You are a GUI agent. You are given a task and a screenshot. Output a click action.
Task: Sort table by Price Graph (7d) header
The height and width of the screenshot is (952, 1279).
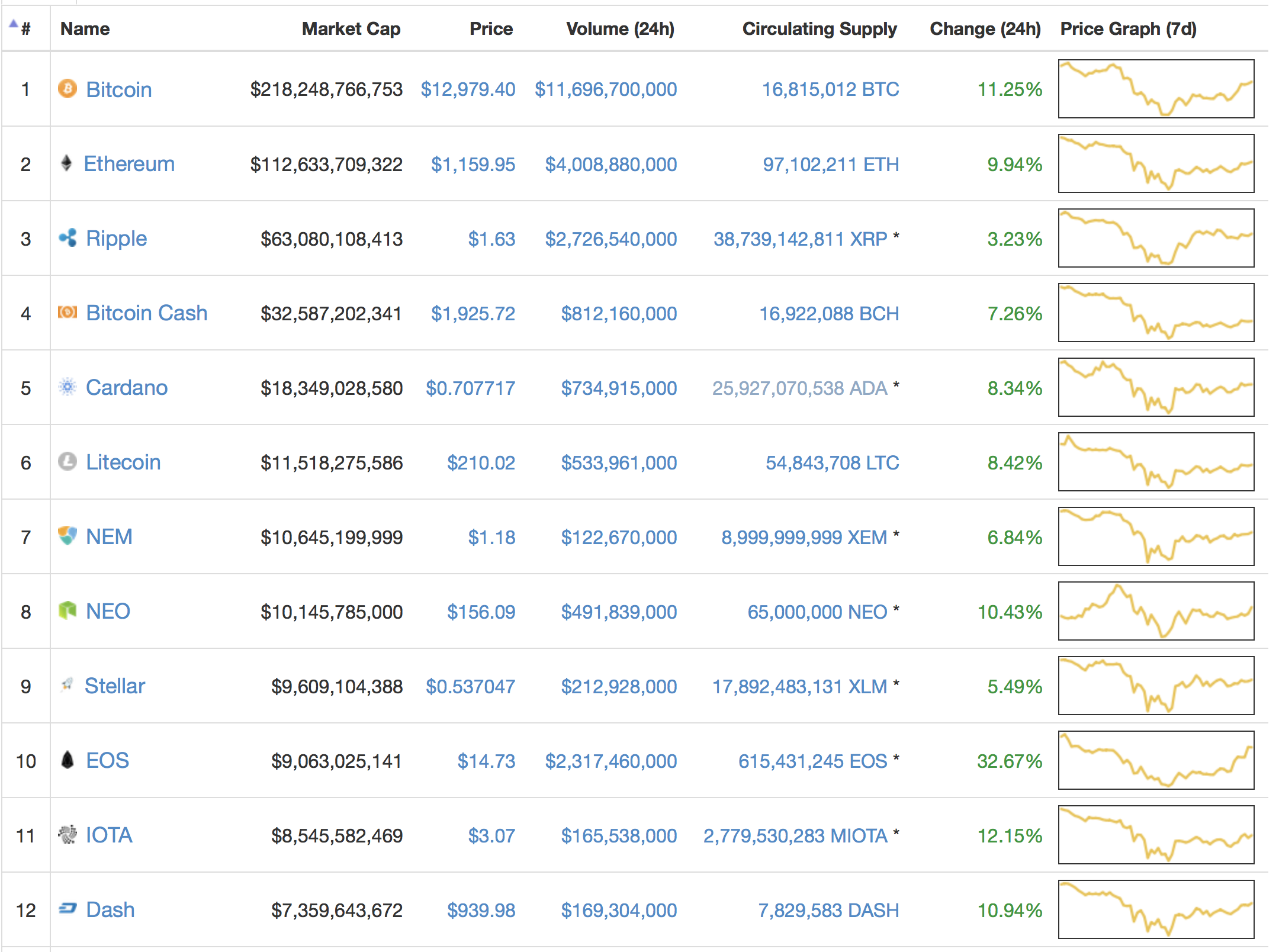pyautogui.click(x=1128, y=28)
